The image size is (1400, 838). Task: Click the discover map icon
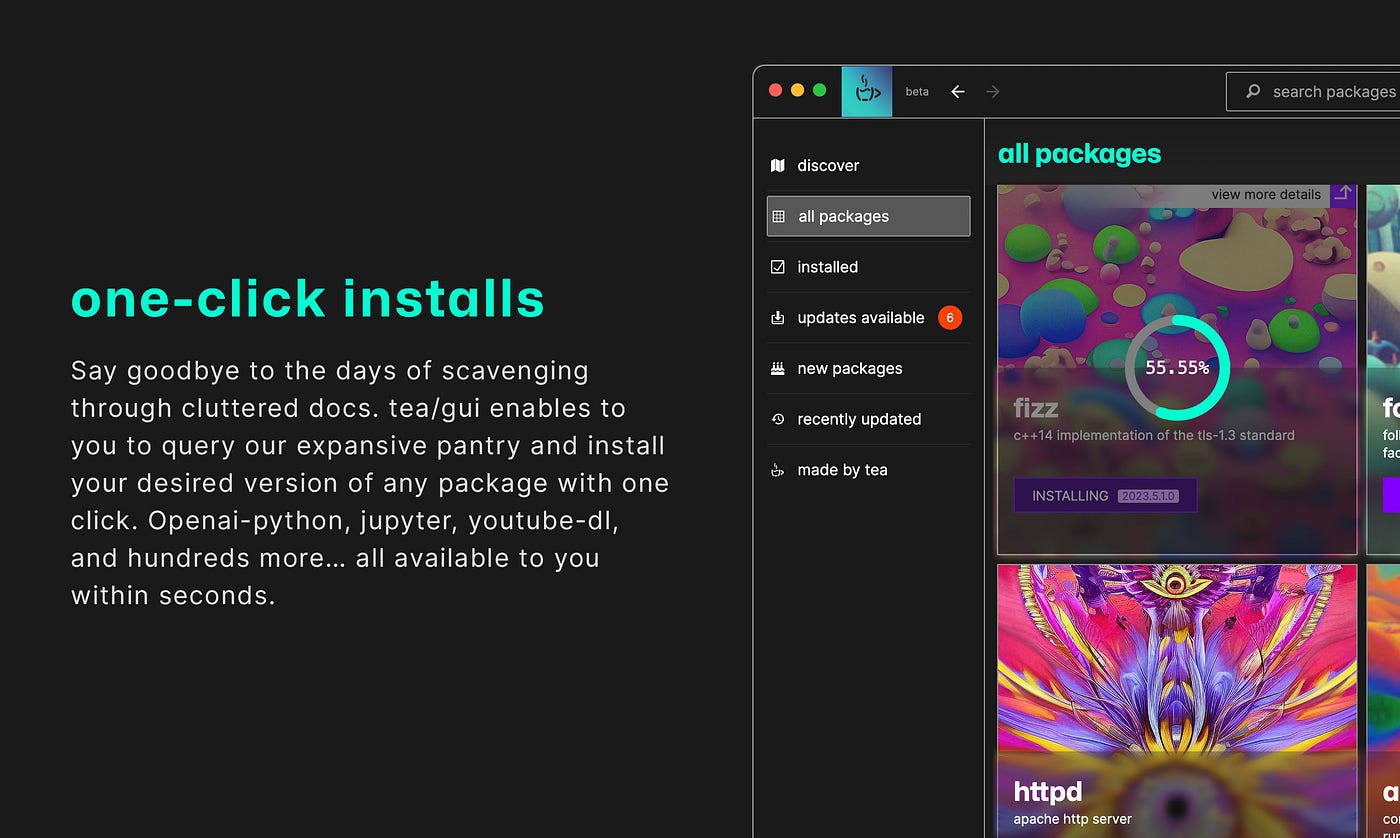(x=778, y=166)
